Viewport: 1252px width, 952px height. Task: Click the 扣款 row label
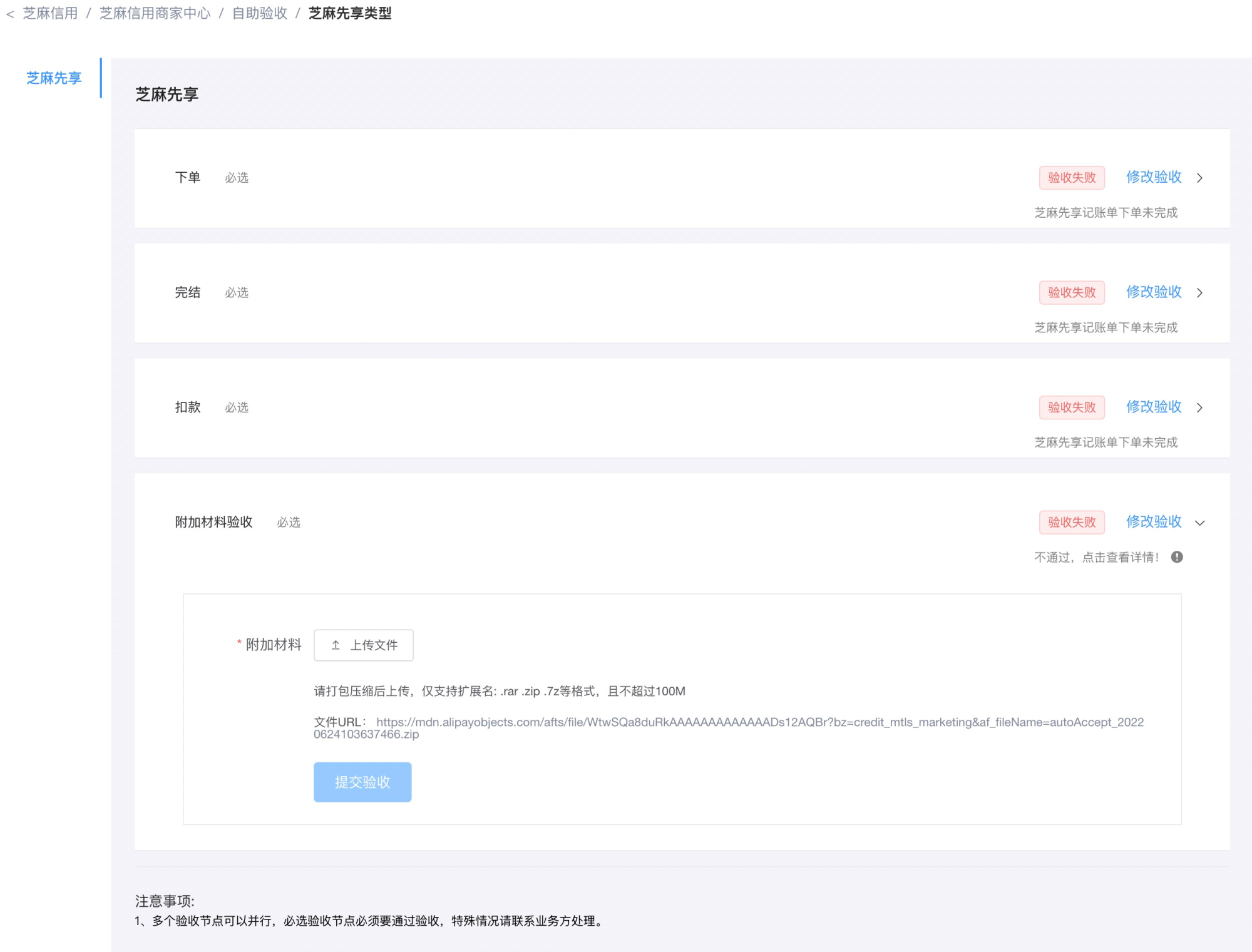[187, 407]
